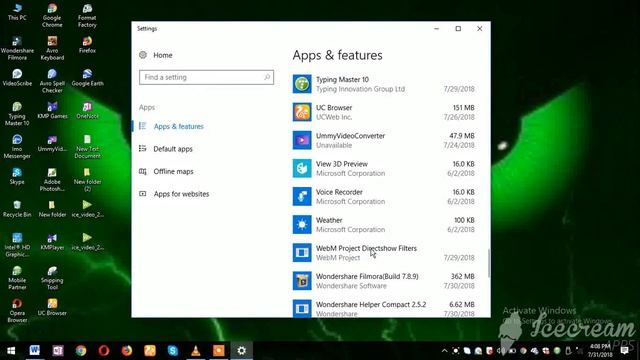Click the UmmyVideoConverter list icon

(x=302, y=140)
